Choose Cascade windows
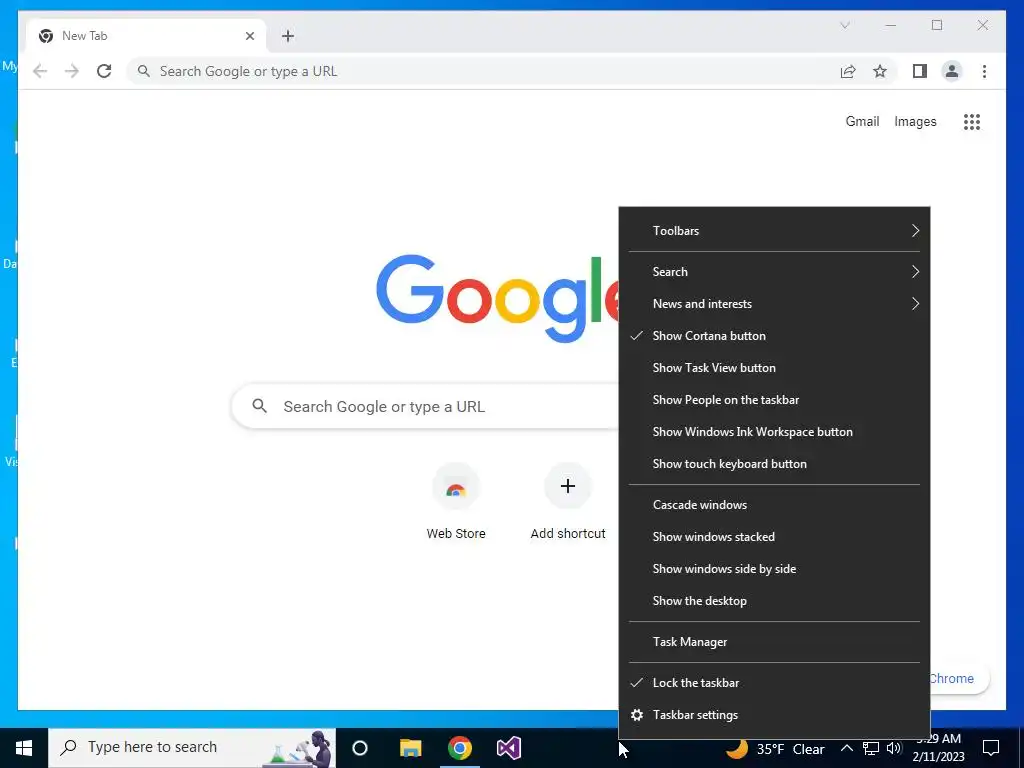Image resolution: width=1024 pixels, height=768 pixels. (774, 505)
